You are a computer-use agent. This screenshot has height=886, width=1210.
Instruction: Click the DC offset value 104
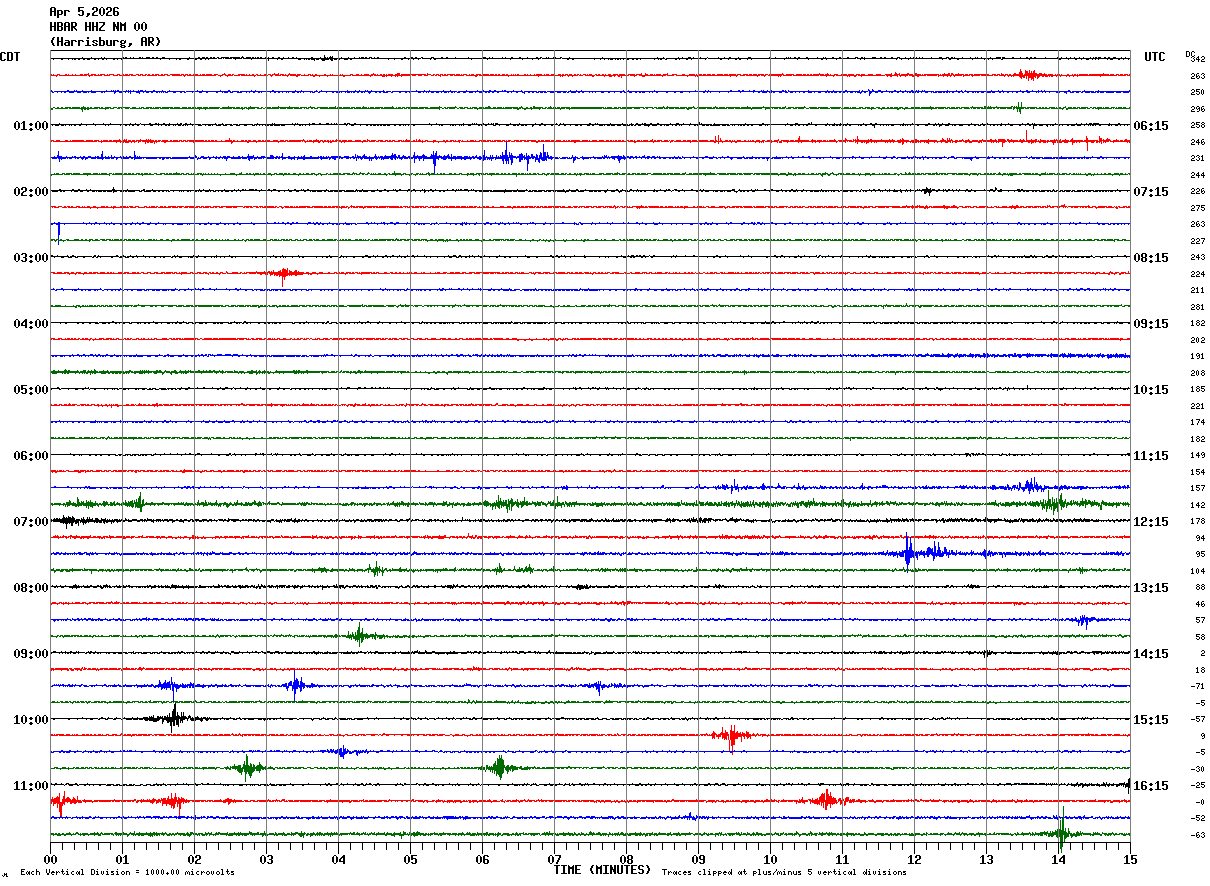[x=1198, y=571]
